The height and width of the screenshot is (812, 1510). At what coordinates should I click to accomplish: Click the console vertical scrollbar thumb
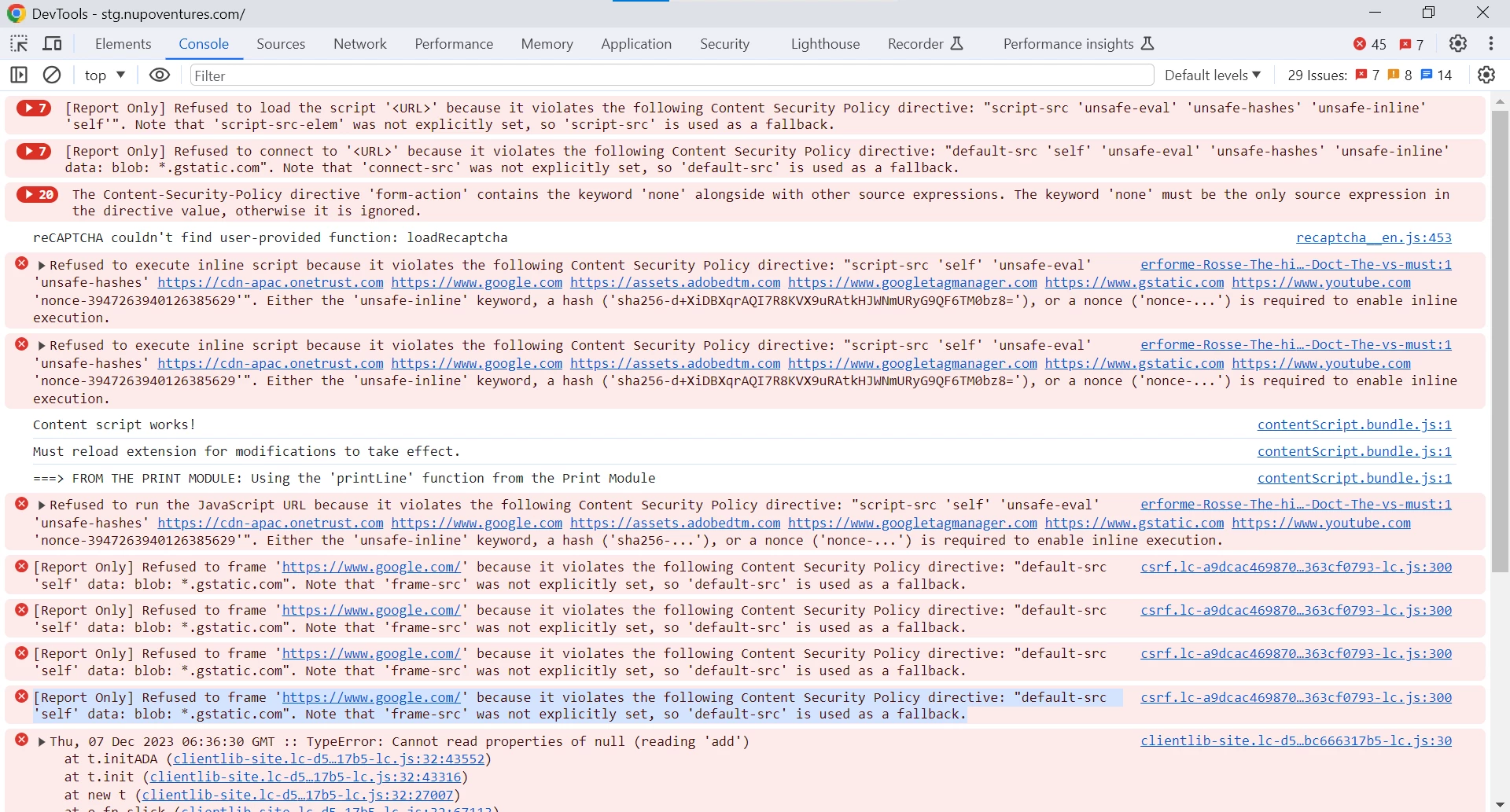tap(1500, 341)
